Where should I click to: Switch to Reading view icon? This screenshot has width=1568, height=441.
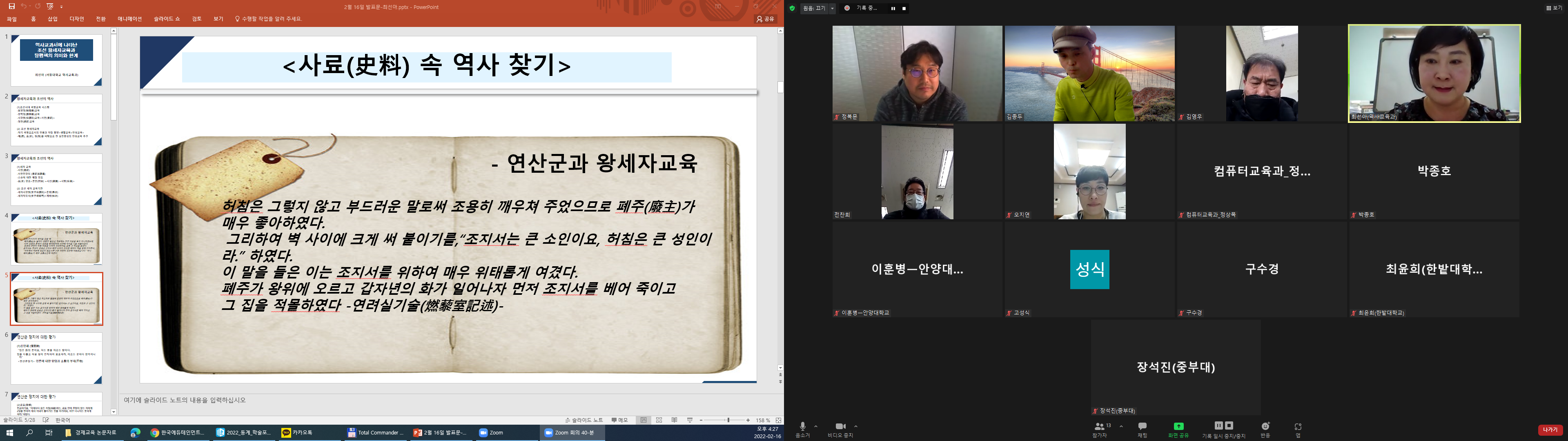[x=675, y=420]
